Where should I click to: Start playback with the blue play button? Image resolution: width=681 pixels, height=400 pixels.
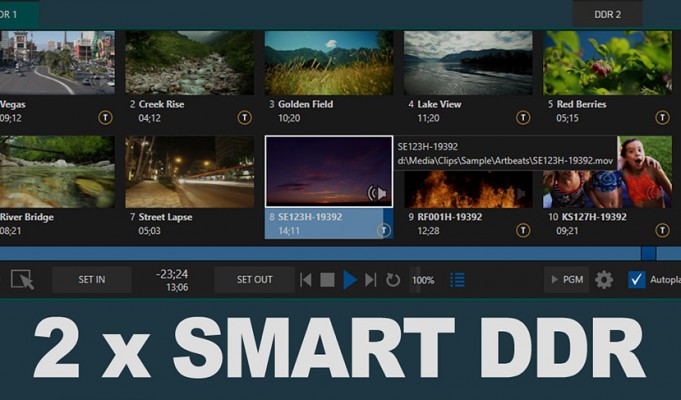[350, 280]
